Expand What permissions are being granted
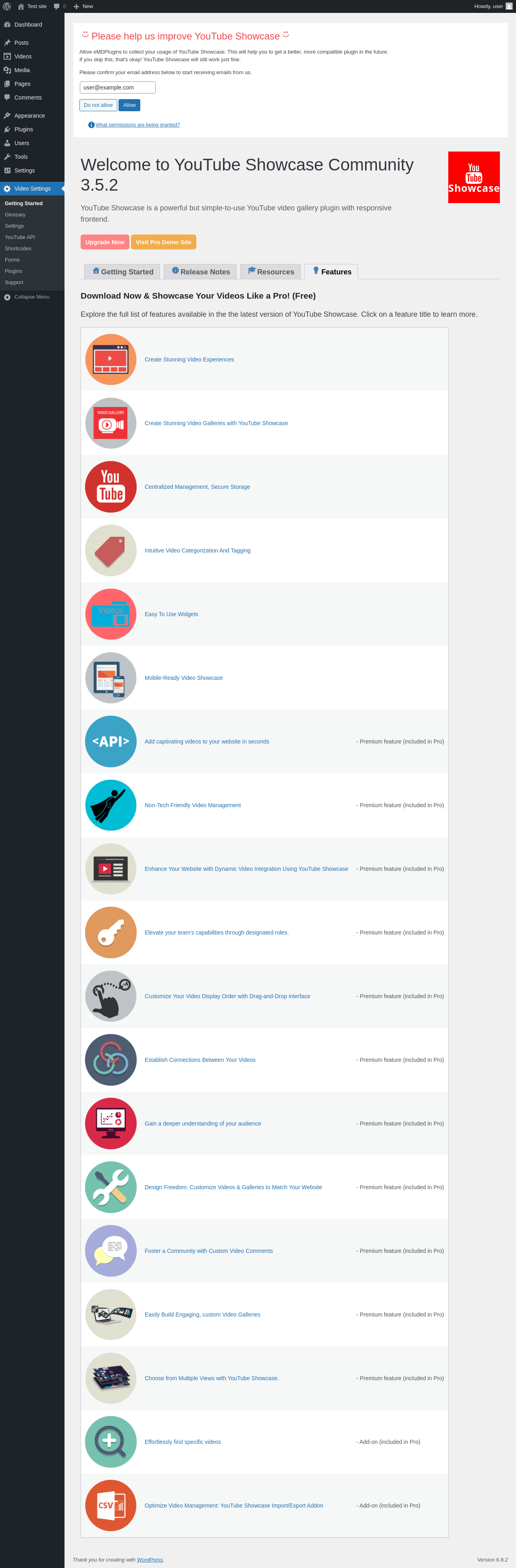 click(138, 125)
